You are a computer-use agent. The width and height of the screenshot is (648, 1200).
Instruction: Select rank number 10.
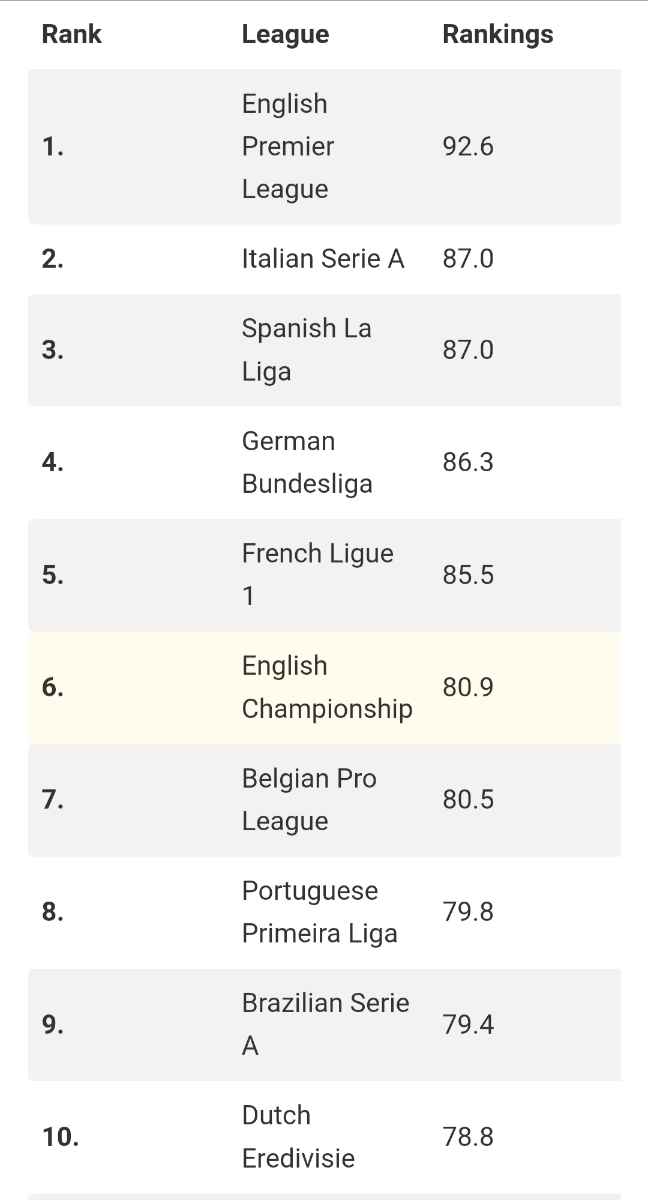(x=60, y=1137)
